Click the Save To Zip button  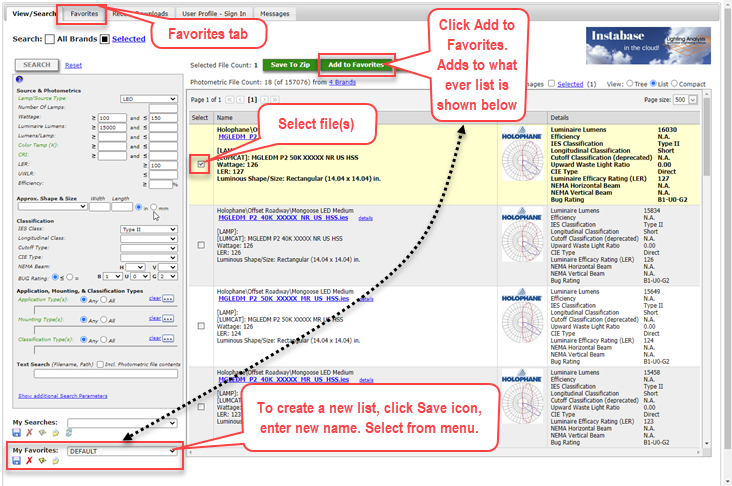290,65
